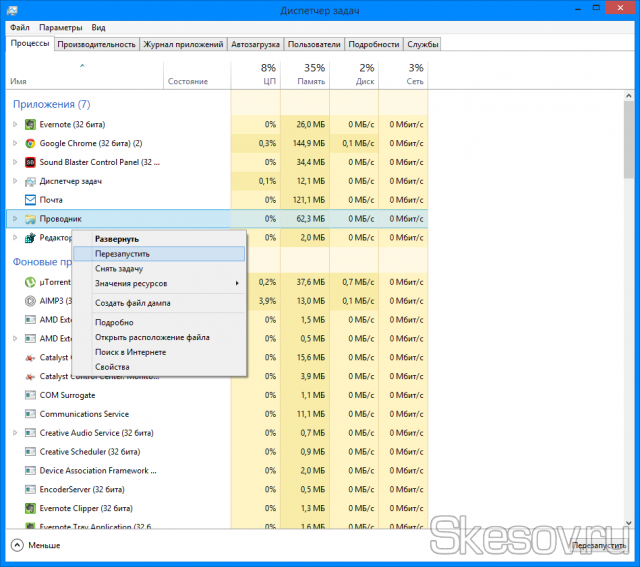Screen dimensions: 640x567
Task: Click the Почта envelope icon
Action: 30,200
